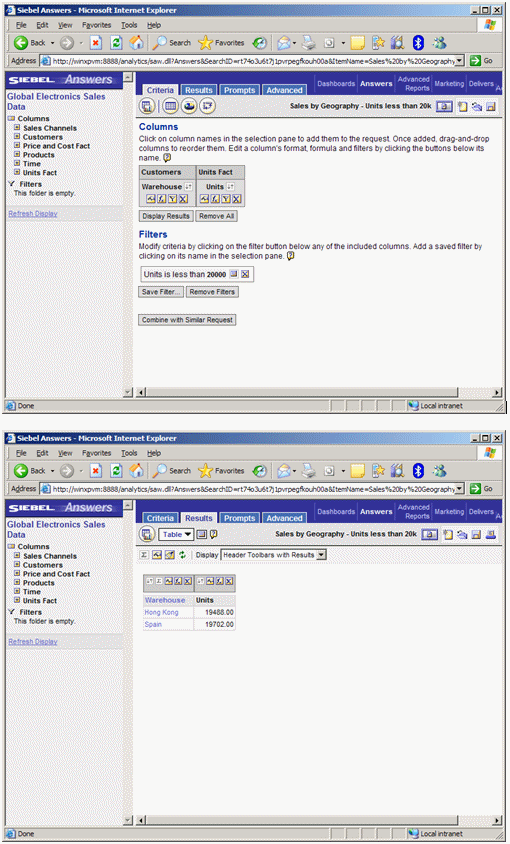Click the Hong Kong warehouse link
Image resolution: width=510 pixels, height=844 pixels.
pos(161,612)
